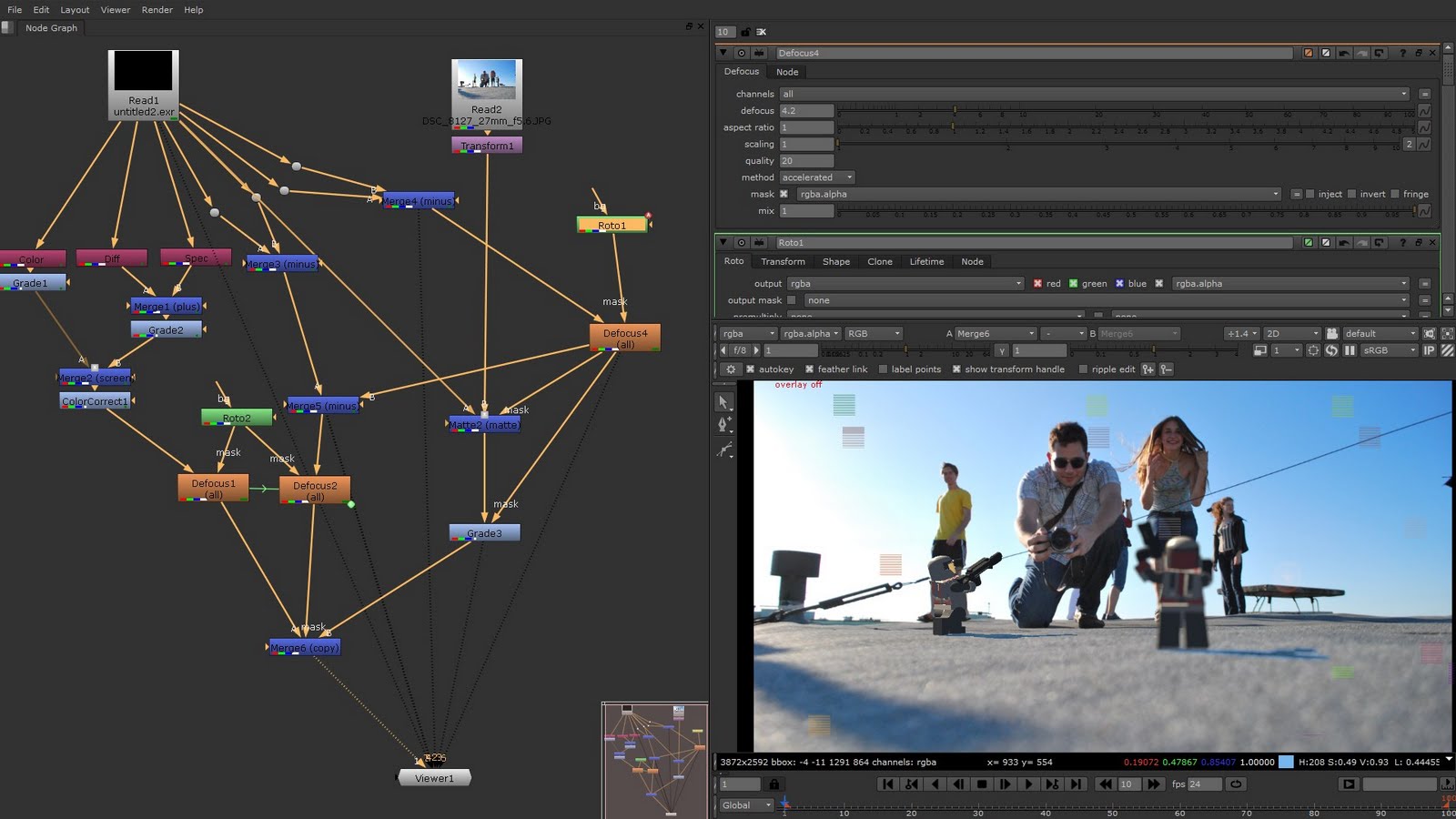Open Roto settings gear in viewer toolbar

(730, 369)
